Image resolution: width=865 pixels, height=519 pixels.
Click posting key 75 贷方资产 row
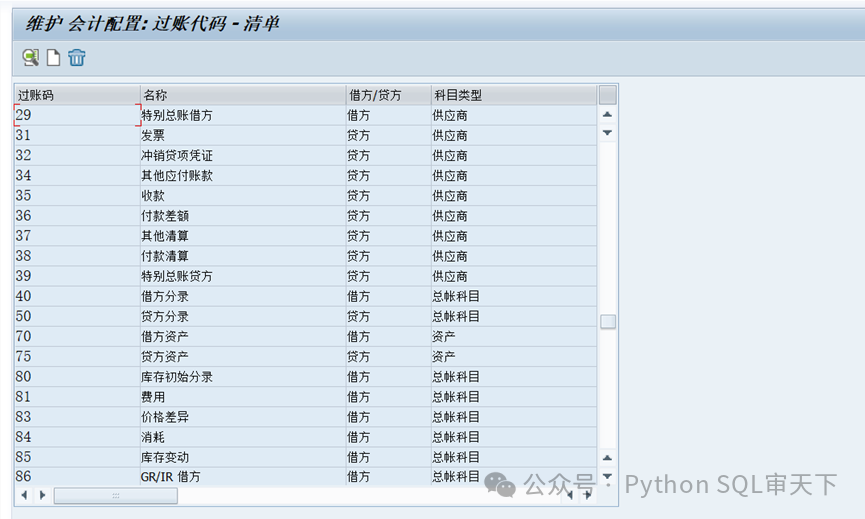tap(242, 357)
